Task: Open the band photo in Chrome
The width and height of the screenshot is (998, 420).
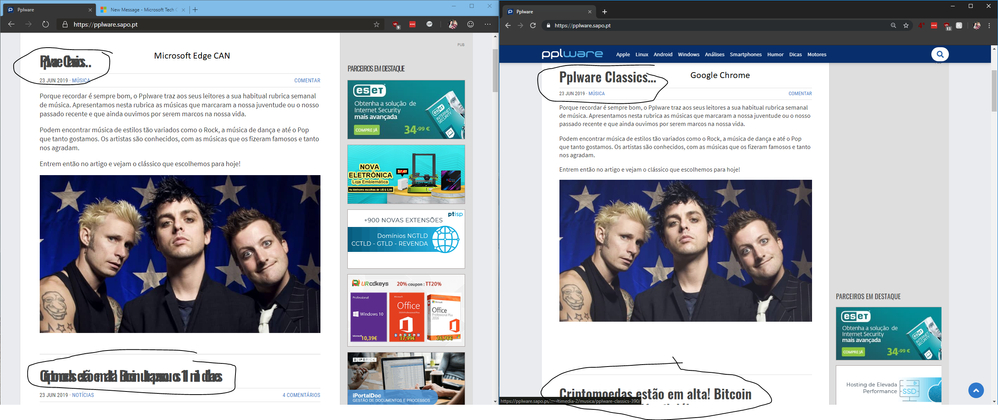Action: 685,251
